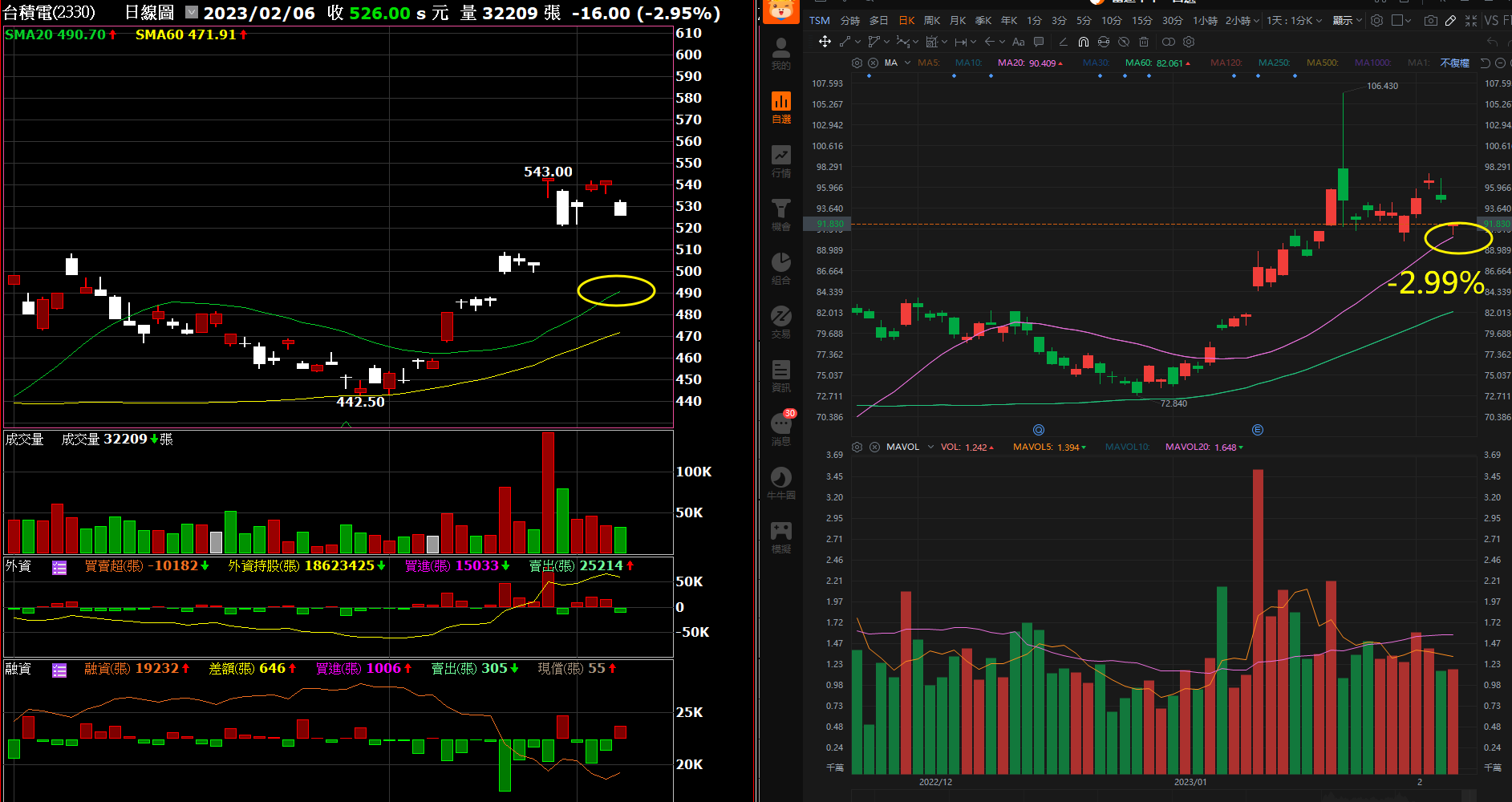1512x802 pixels.
Task: Open chart settings gear in timeframe bar
Action: click(1376, 20)
